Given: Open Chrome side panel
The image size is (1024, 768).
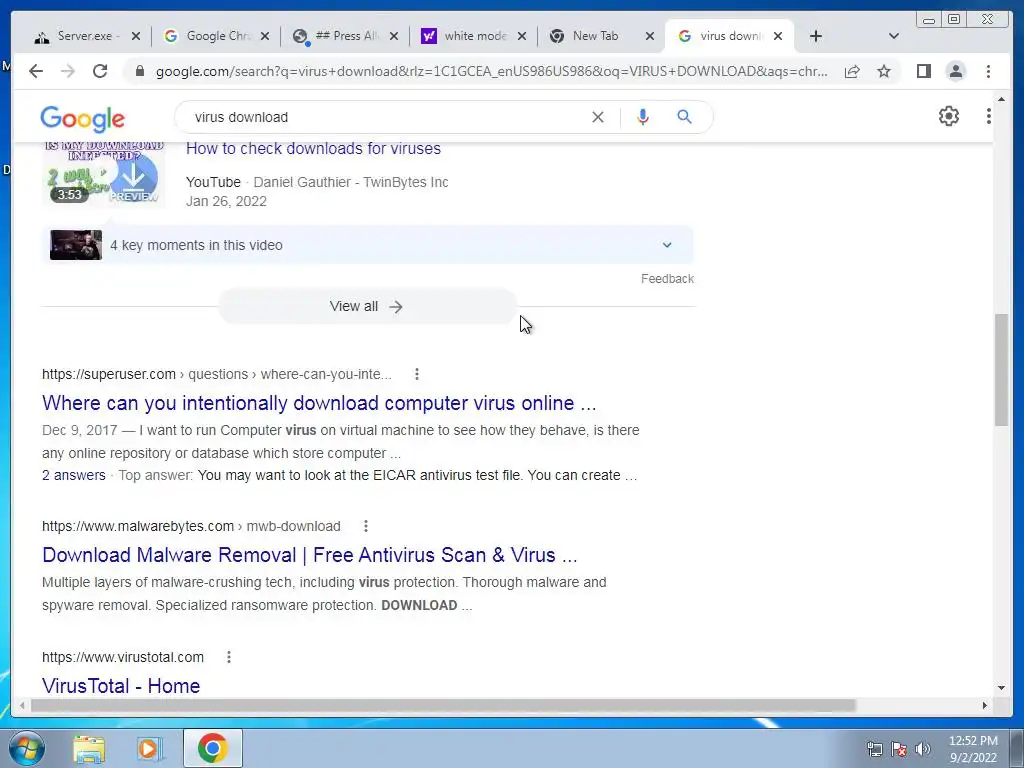Looking at the screenshot, I should [923, 71].
